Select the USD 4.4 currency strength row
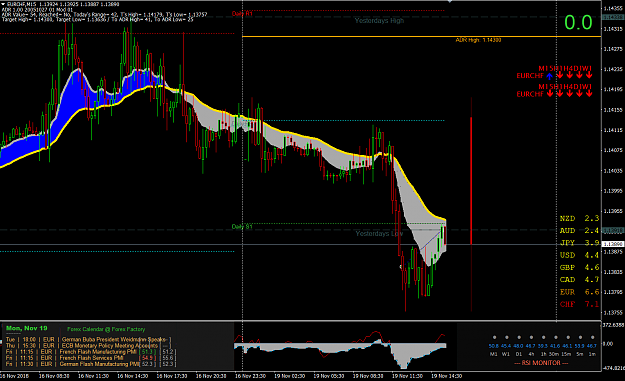The image size is (625, 381). (579, 255)
